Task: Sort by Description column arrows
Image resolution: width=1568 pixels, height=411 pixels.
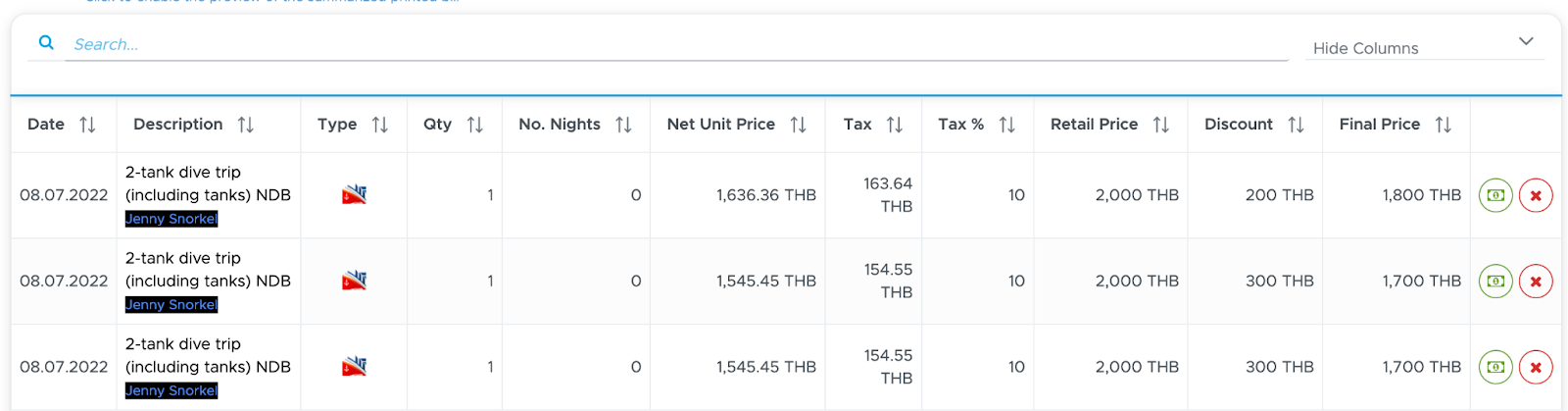Action: pos(246,125)
